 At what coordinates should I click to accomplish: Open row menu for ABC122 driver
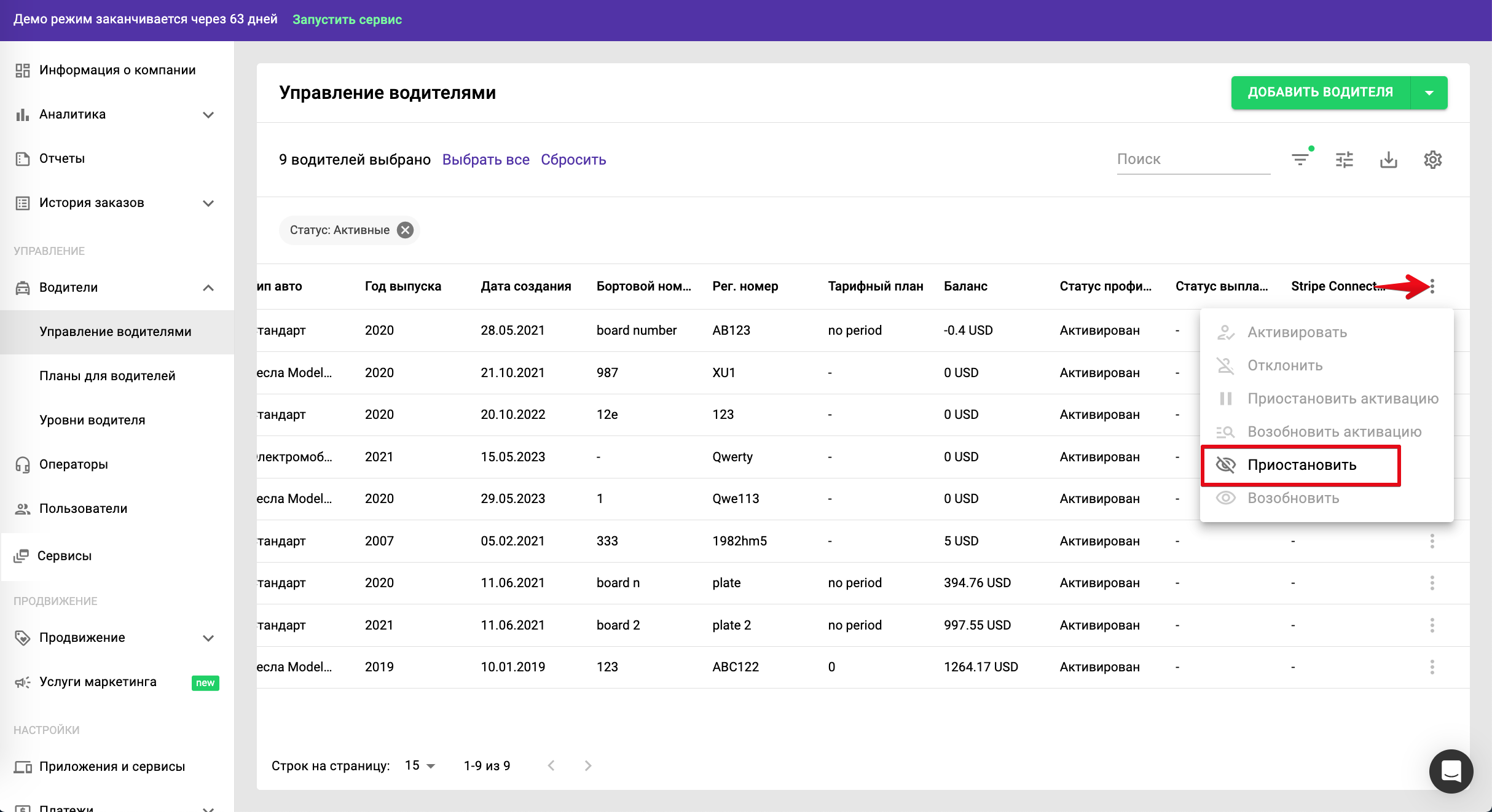1432,667
